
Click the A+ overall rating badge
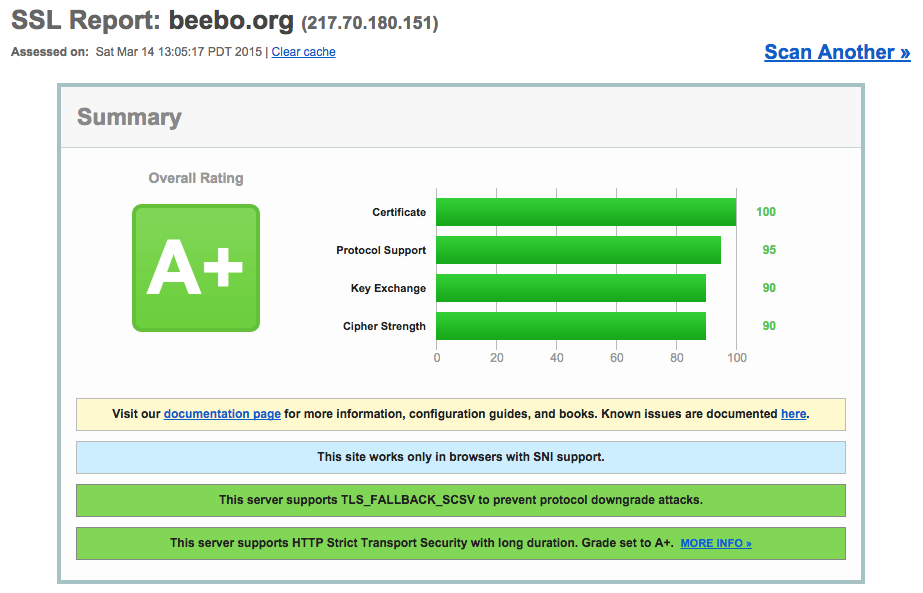(x=196, y=268)
